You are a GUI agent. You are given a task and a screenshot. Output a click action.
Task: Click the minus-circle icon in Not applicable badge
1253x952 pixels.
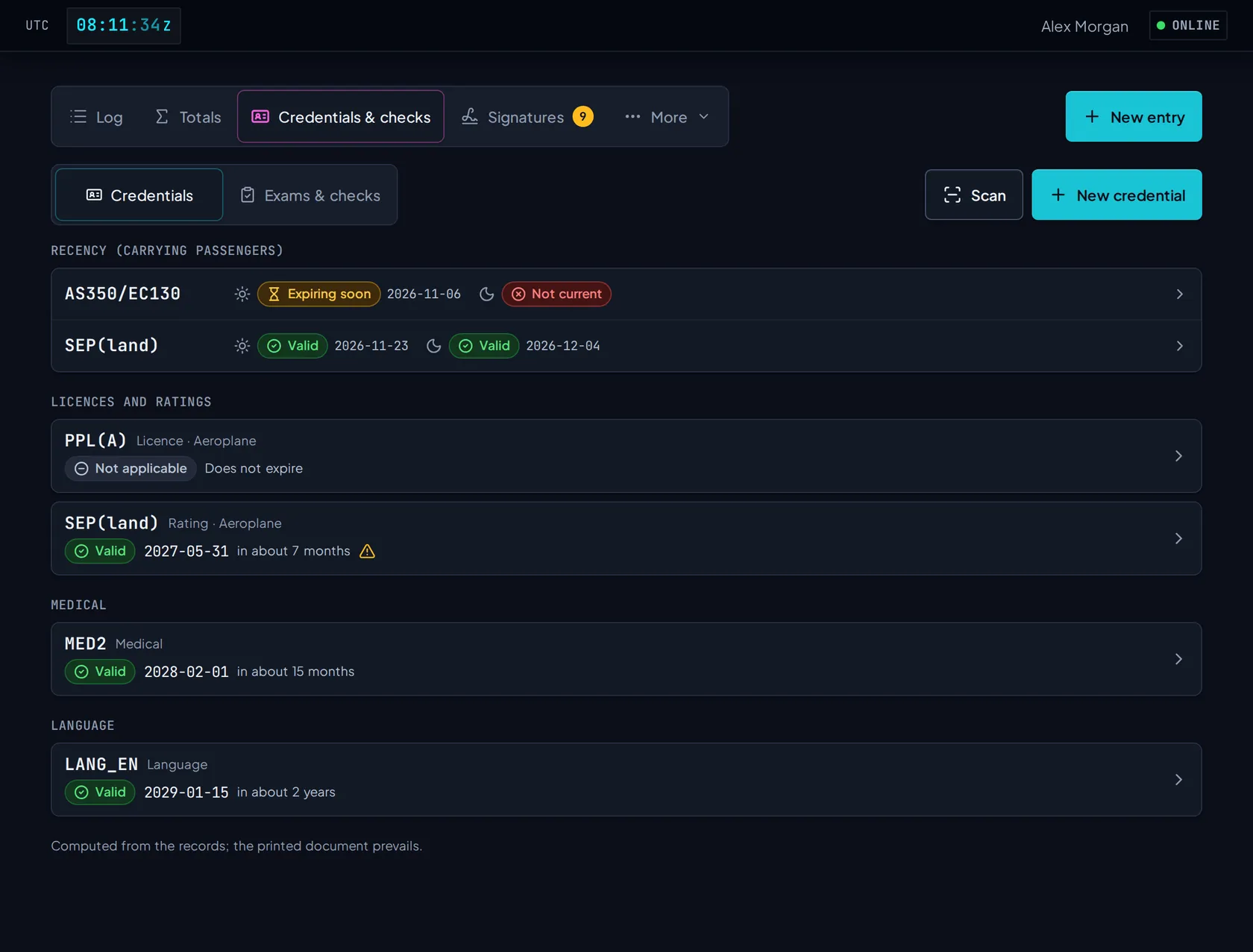point(81,468)
